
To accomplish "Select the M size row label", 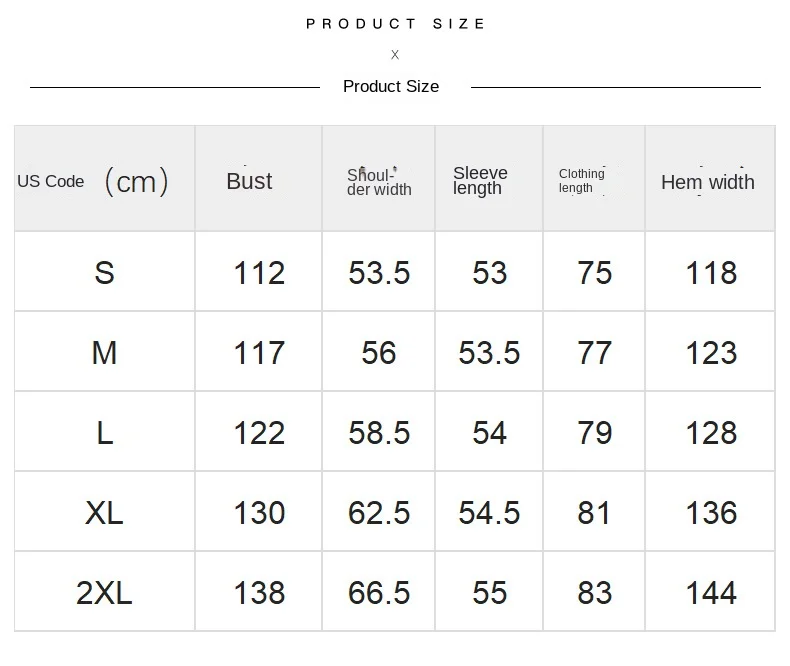I will 104,352.
